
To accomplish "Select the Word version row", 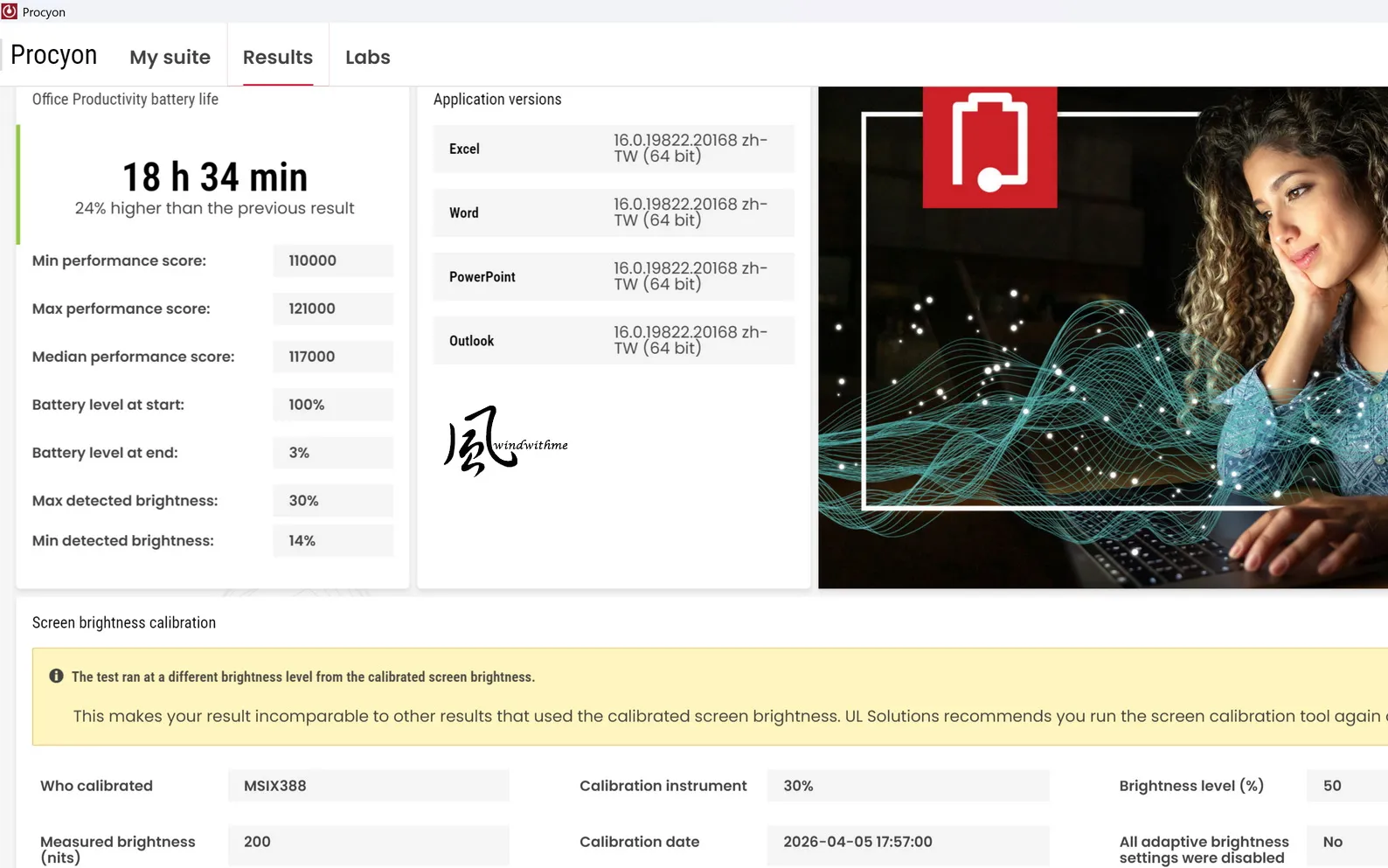I will 614,212.
